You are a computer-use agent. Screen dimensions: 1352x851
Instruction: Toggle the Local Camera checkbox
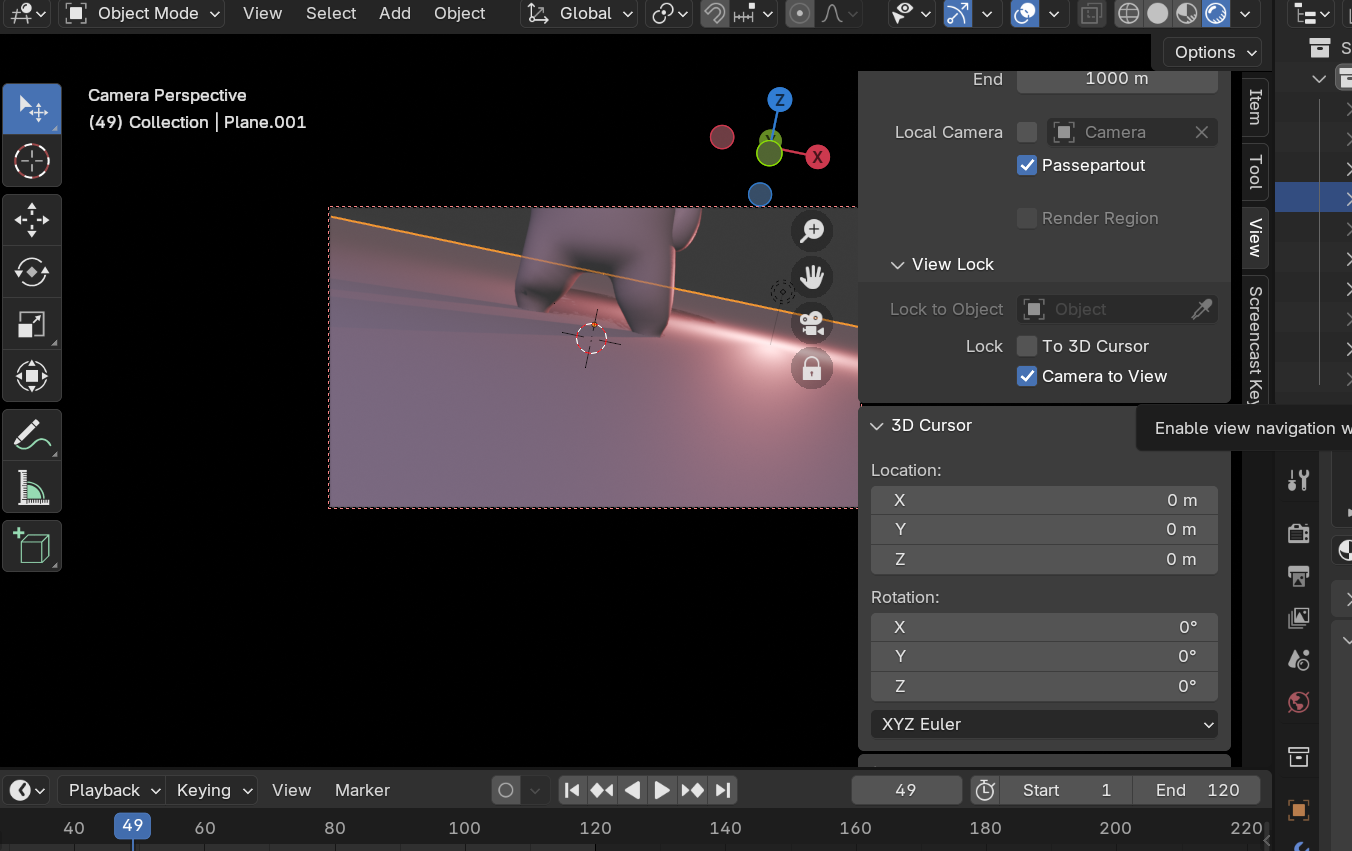[x=1027, y=132]
